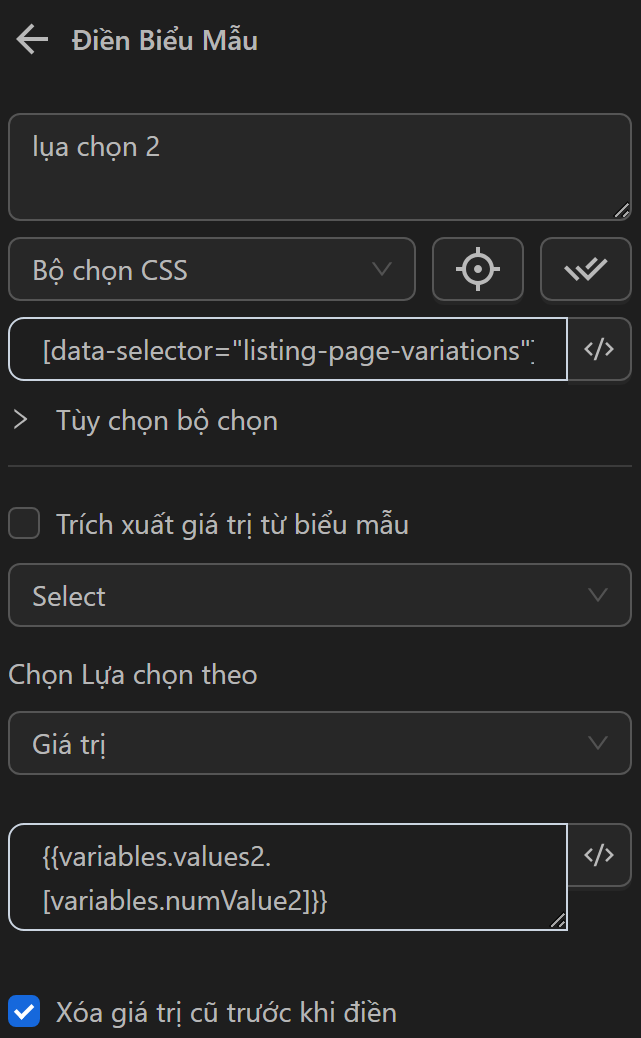
Task: Click the code icon beside the variables value field
Action: 598,855
